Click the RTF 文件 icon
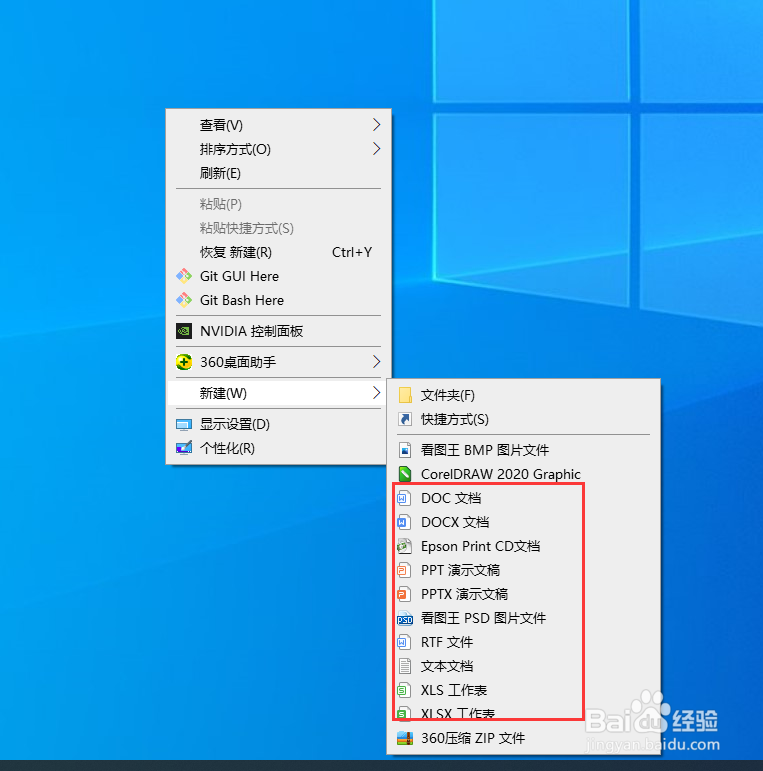This screenshot has height=771, width=763. [x=403, y=642]
